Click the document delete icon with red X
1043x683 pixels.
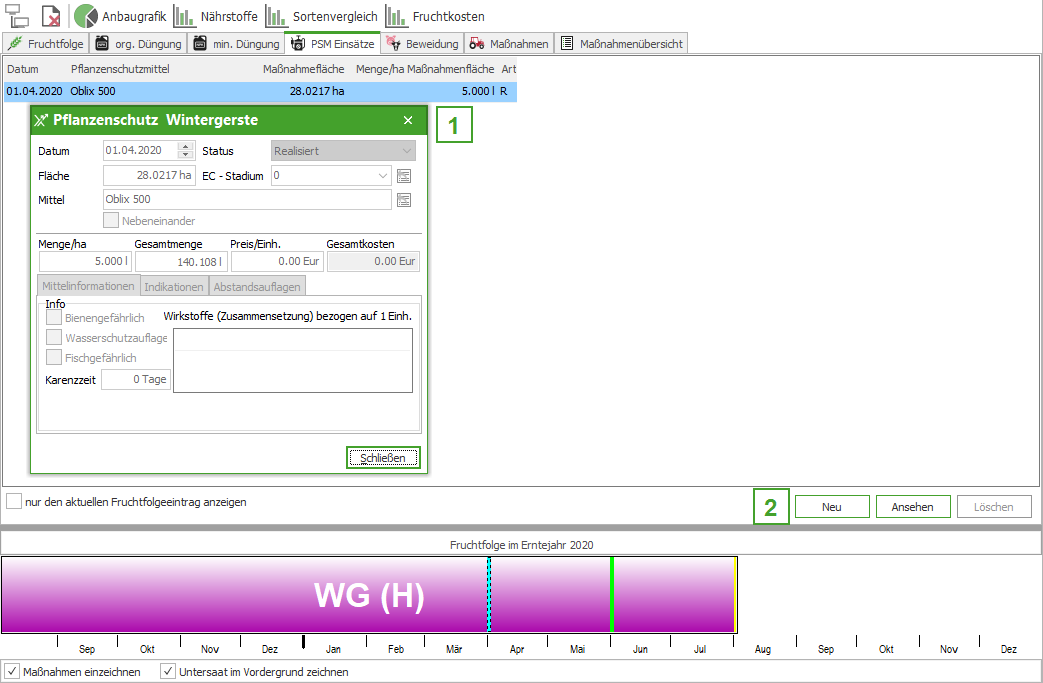tap(51, 16)
